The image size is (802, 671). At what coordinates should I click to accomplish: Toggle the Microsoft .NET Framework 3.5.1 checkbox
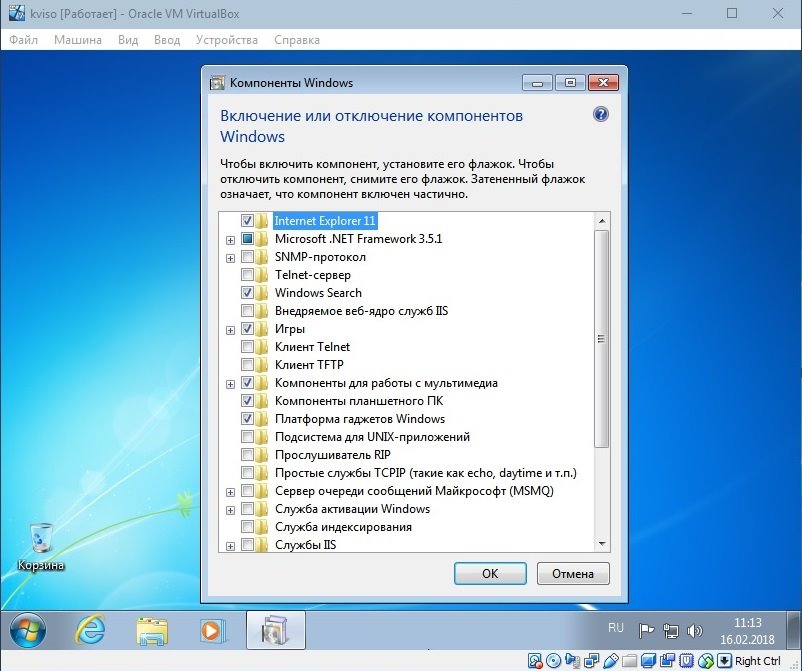pyautogui.click(x=247, y=238)
